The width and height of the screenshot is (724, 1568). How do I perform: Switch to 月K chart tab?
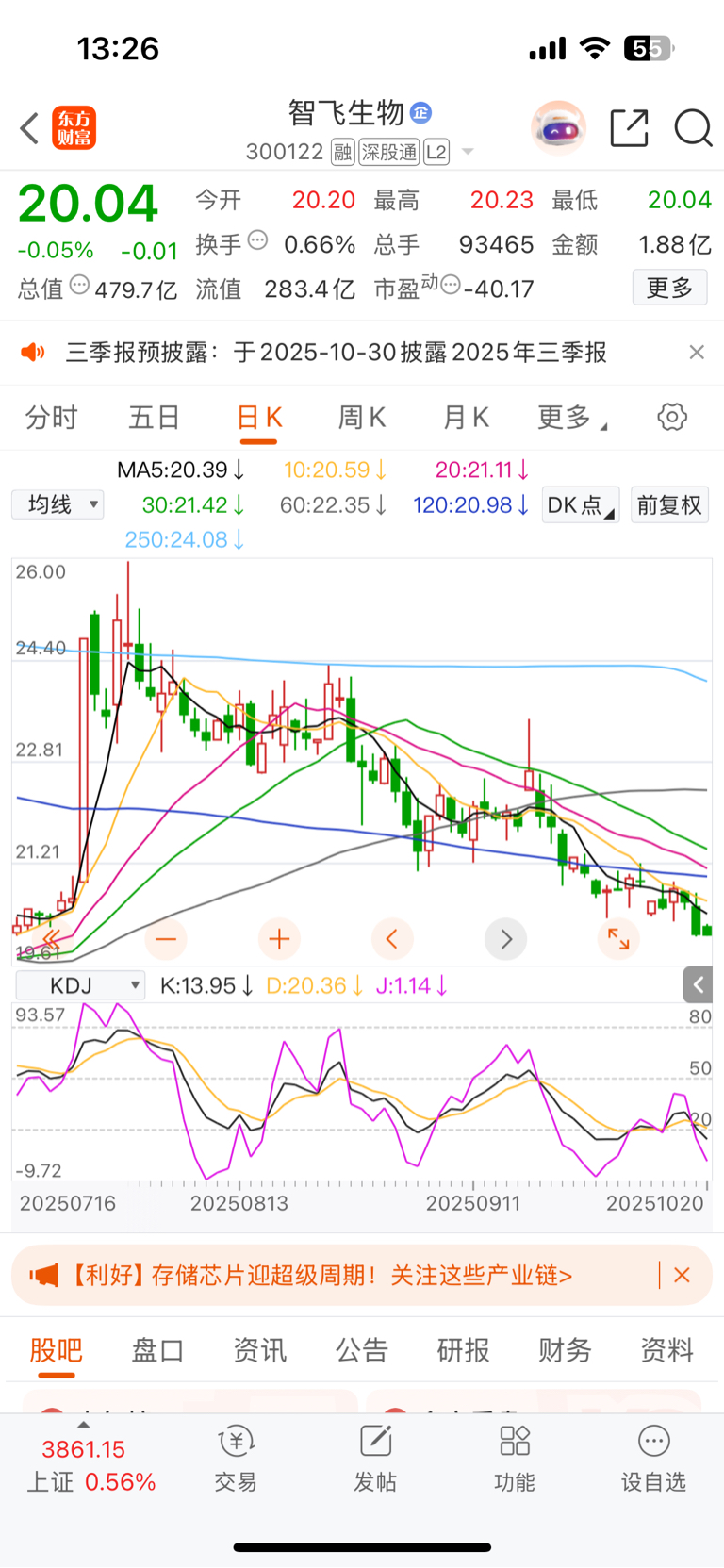click(x=466, y=417)
